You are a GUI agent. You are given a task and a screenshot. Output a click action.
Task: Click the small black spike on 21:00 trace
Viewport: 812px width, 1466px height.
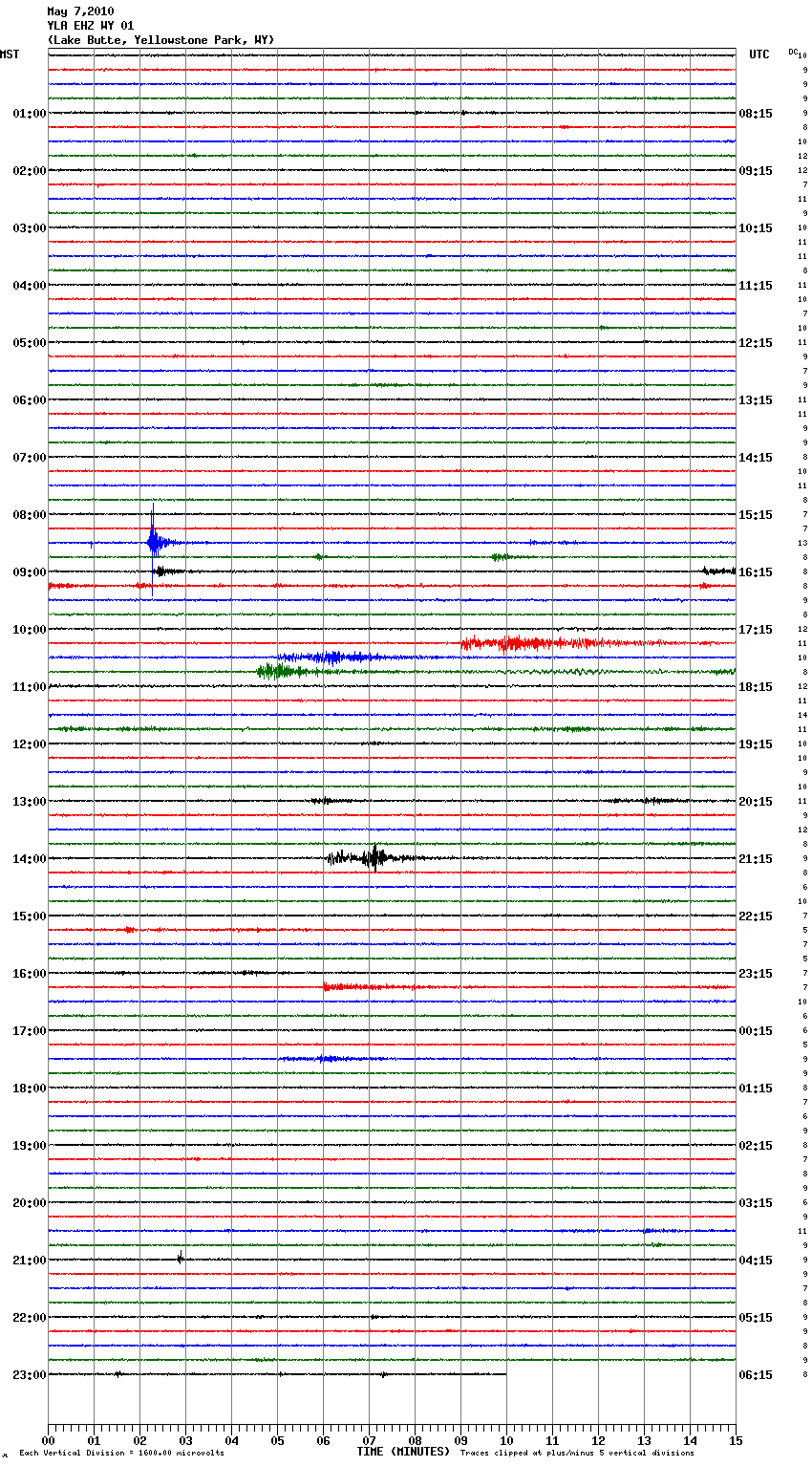pos(180,1259)
